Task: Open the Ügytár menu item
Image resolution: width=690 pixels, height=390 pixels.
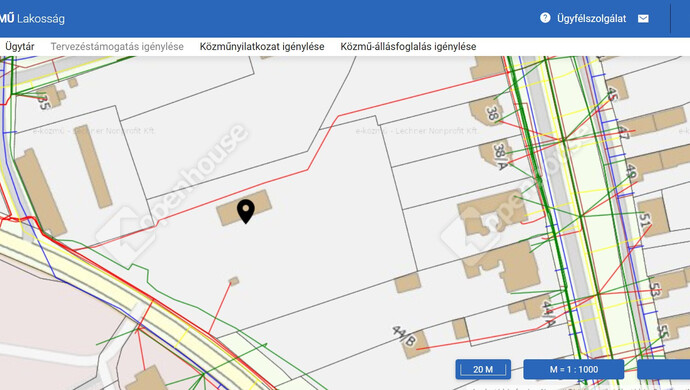Action: tap(20, 47)
